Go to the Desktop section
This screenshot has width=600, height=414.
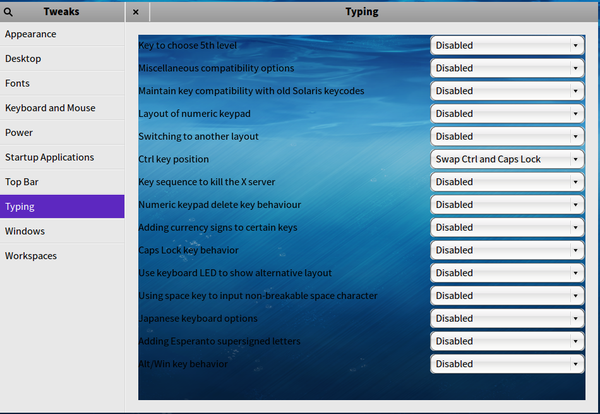tap(62, 59)
